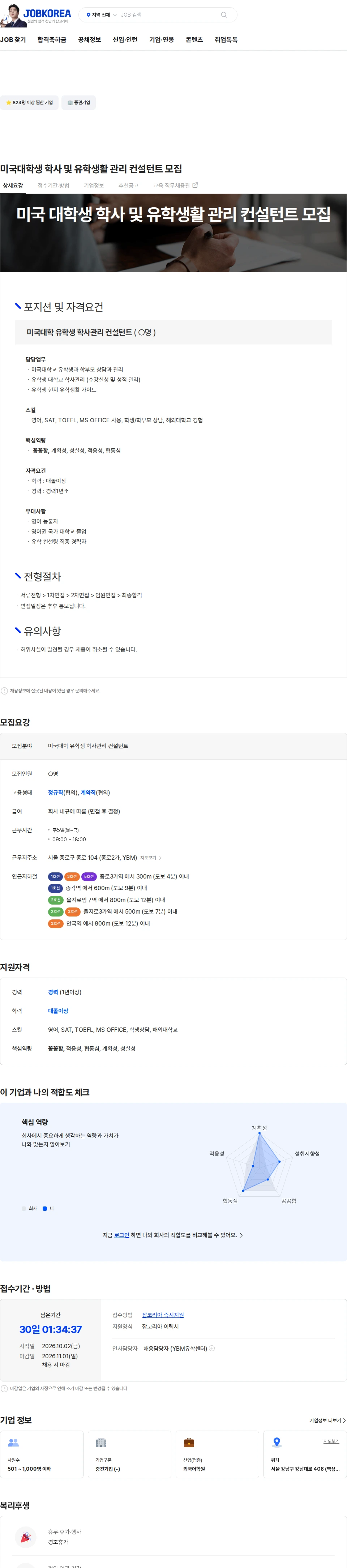347x1568 pixels.
Task: Open the 기업정보 더보기 link
Action: (327, 1420)
